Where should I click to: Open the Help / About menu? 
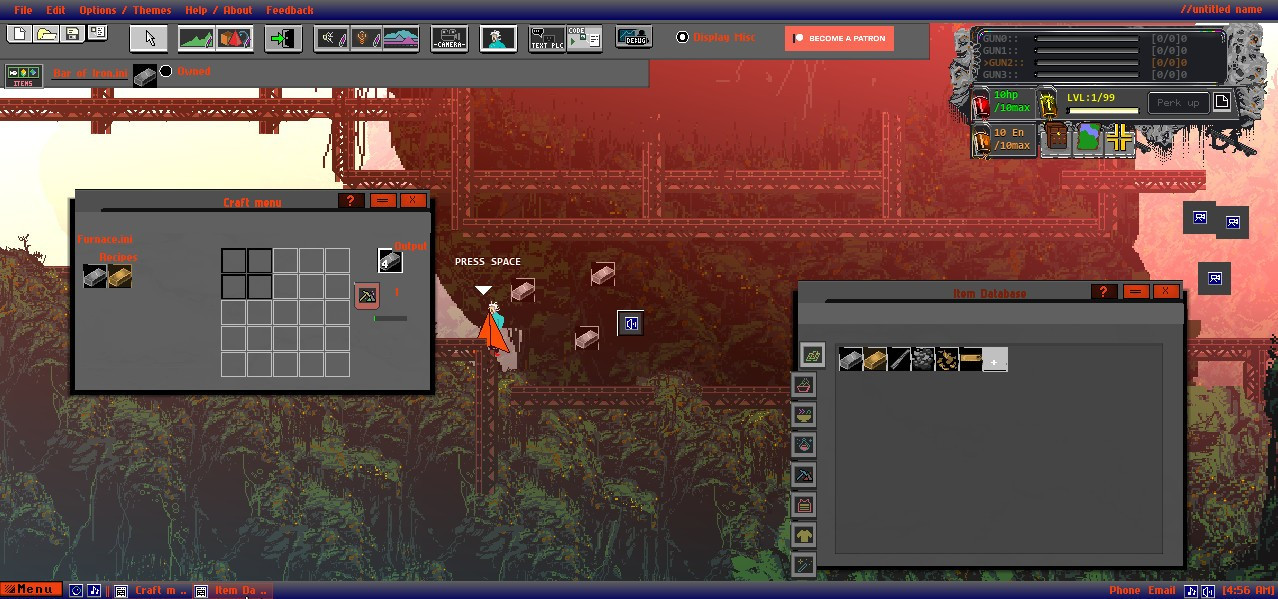coord(219,10)
